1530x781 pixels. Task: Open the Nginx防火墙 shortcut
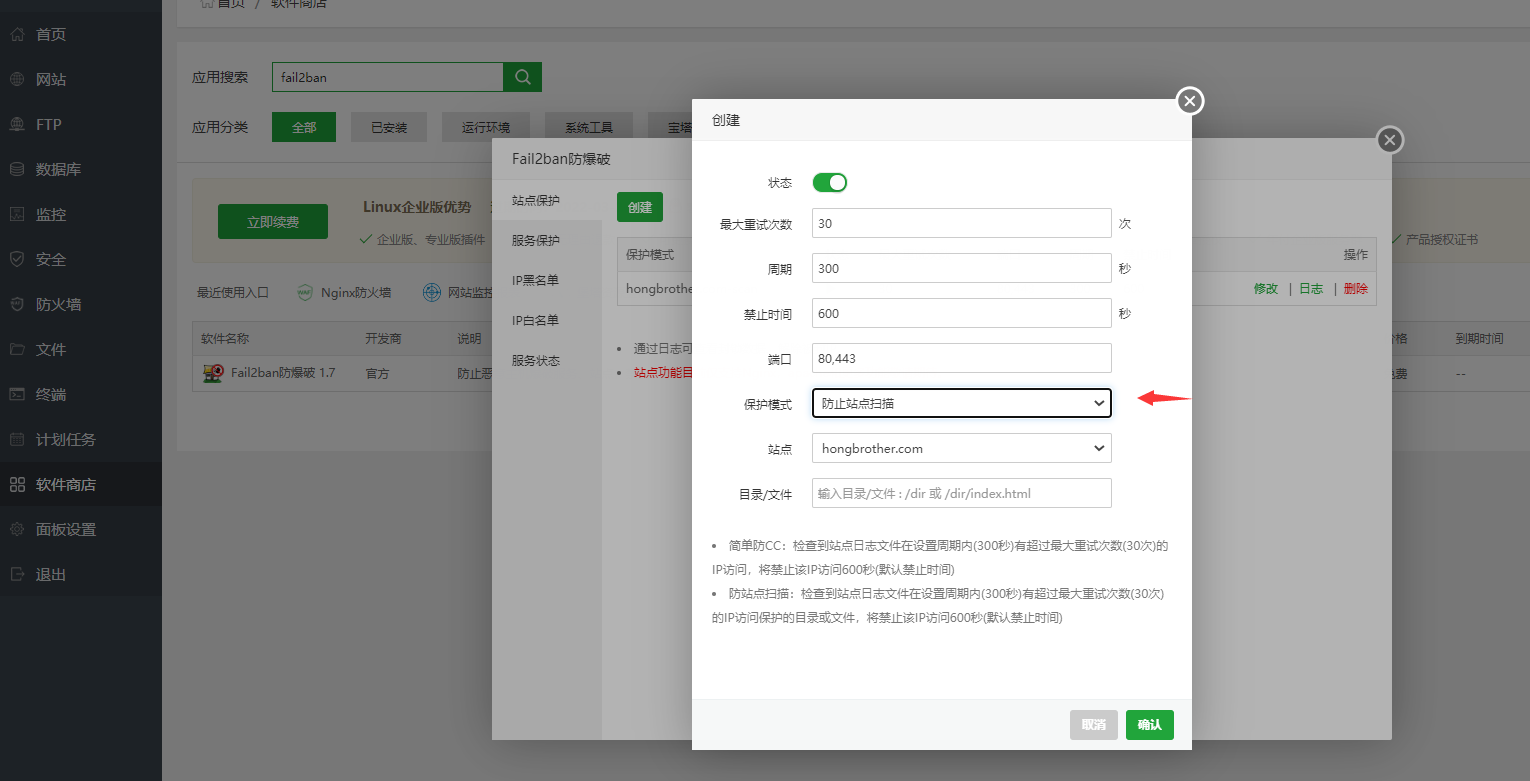click(344, 292)
